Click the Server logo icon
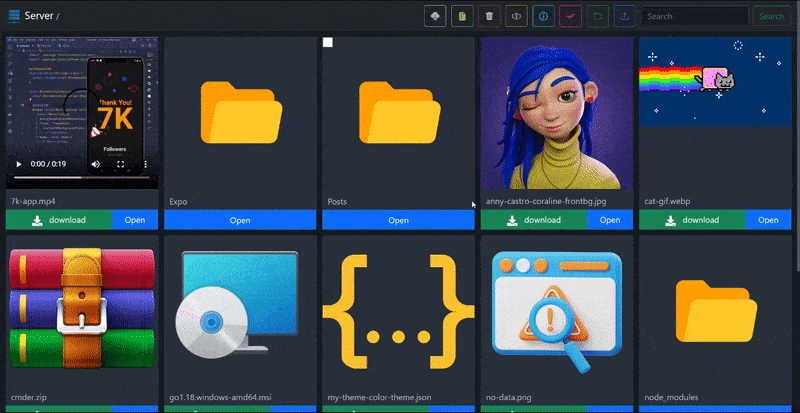The image size is (800, 413). (14, 16)
